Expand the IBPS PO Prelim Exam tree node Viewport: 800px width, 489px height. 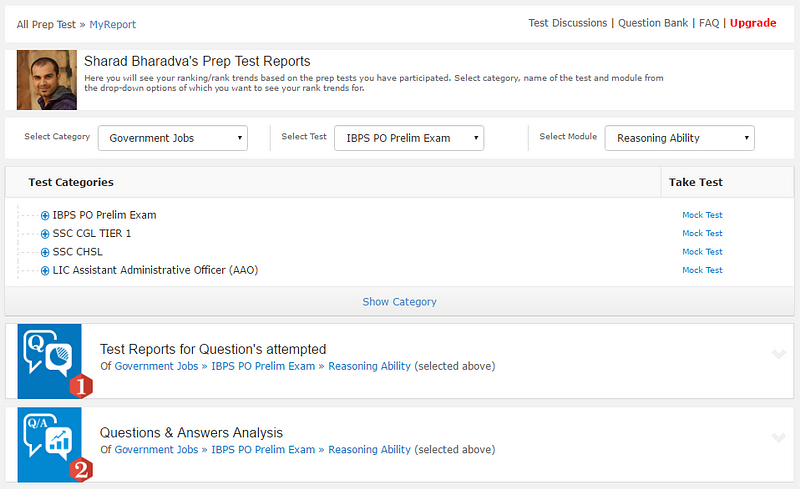pos(45,215)
